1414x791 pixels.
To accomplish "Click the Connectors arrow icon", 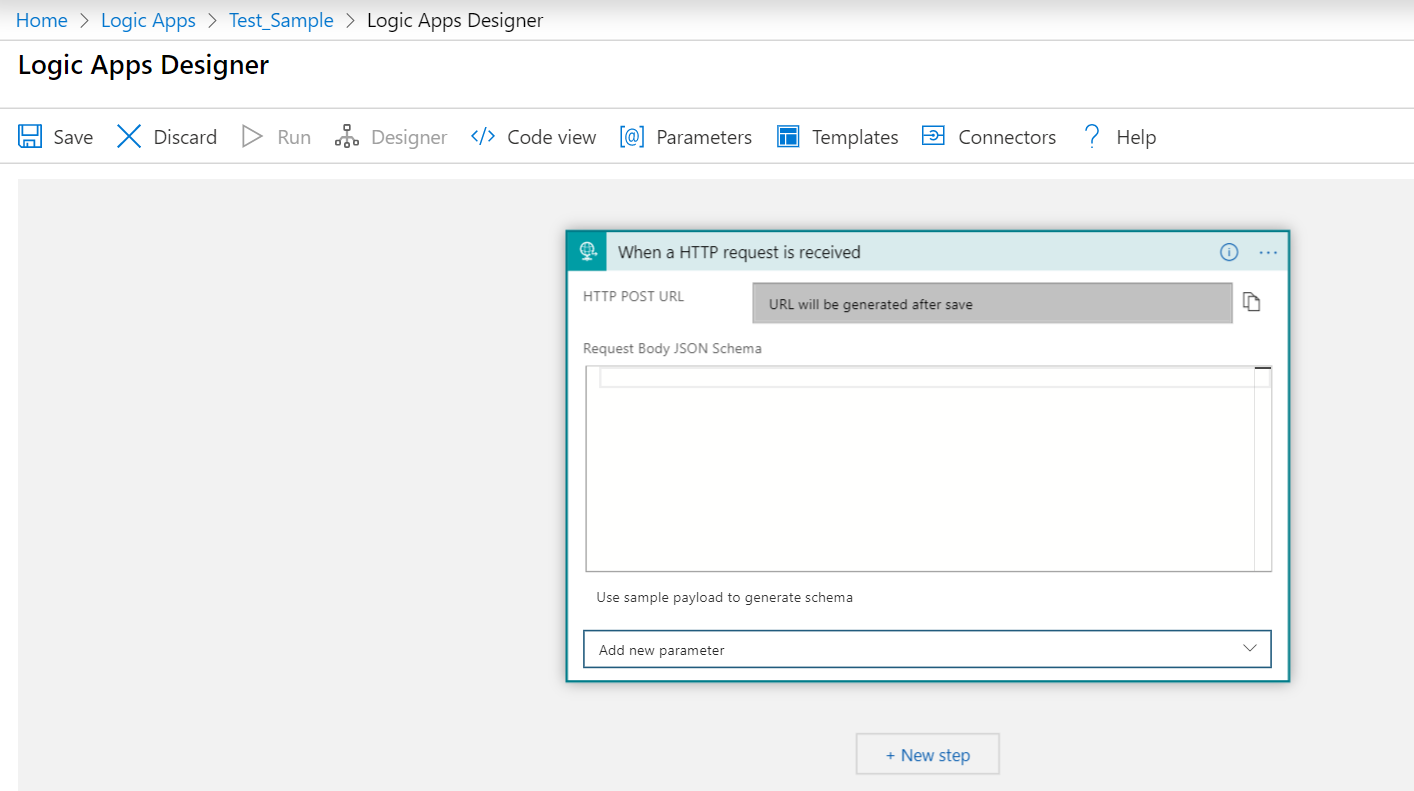I will (x=933, y=137).
